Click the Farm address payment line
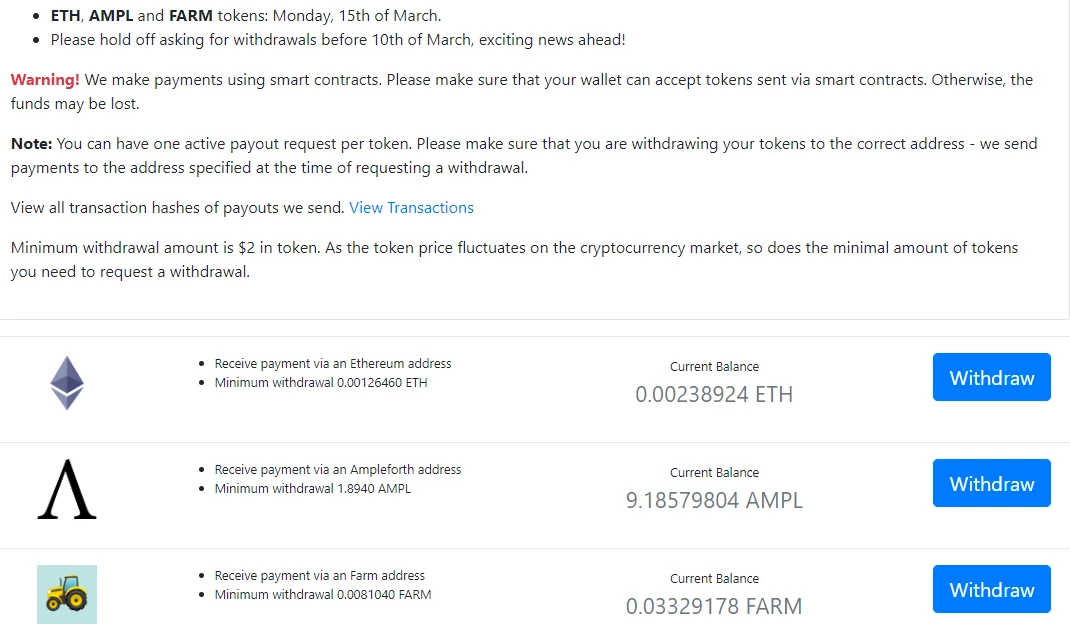Viewport: 1070px width, 624px height. pyautogui.click(x=319, y=575)
